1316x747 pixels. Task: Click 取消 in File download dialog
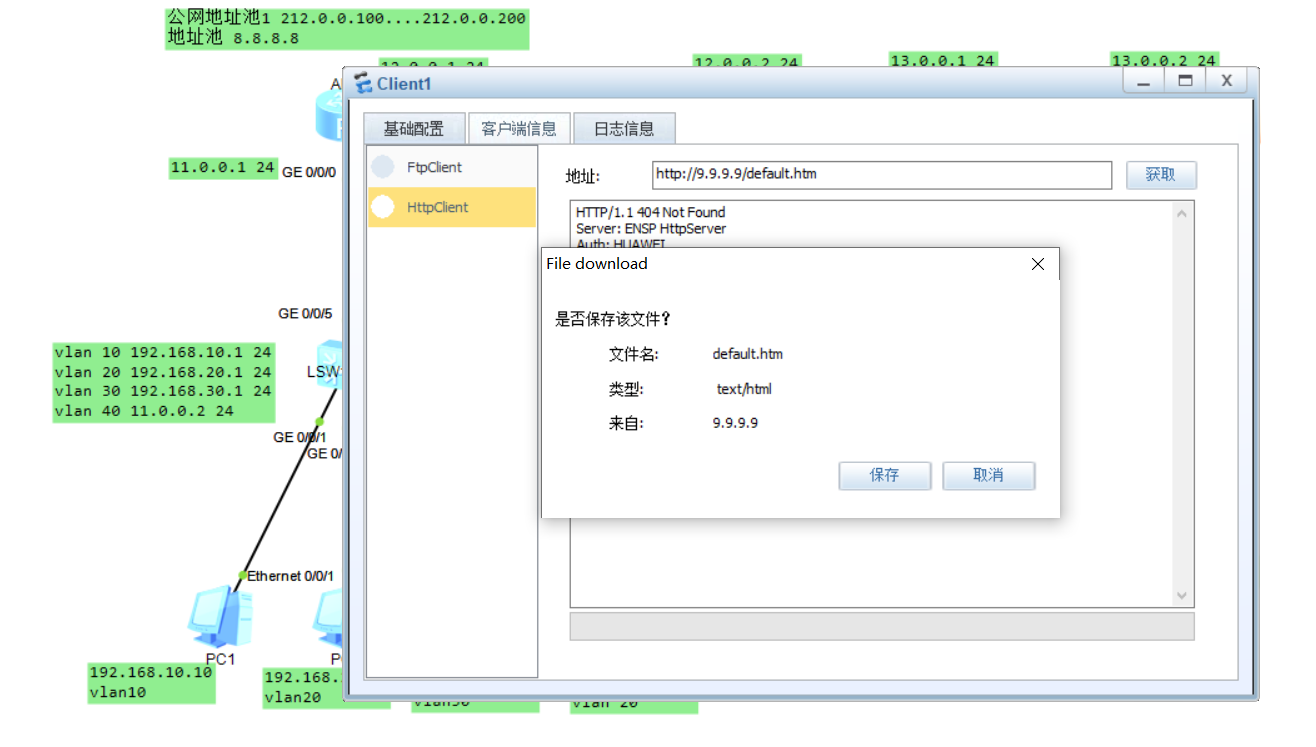click(x=988, y=476)
